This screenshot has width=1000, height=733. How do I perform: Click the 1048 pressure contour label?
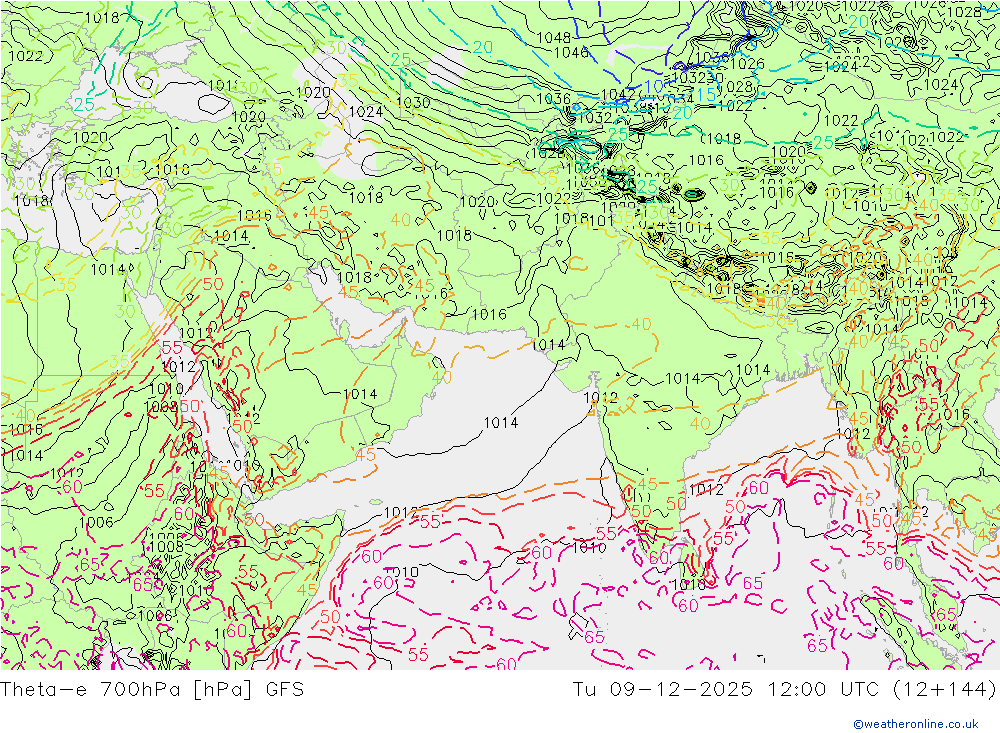pos(554,38)
